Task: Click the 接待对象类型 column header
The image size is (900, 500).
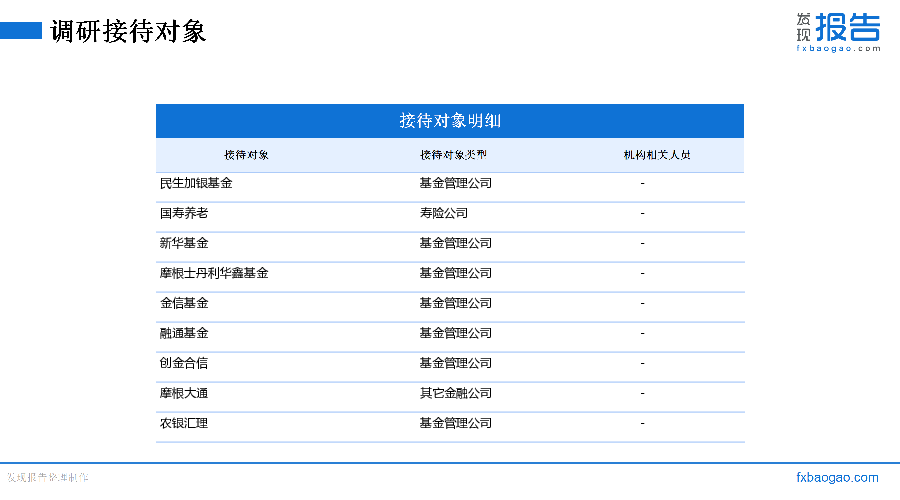Action: (x=453, y=155)
